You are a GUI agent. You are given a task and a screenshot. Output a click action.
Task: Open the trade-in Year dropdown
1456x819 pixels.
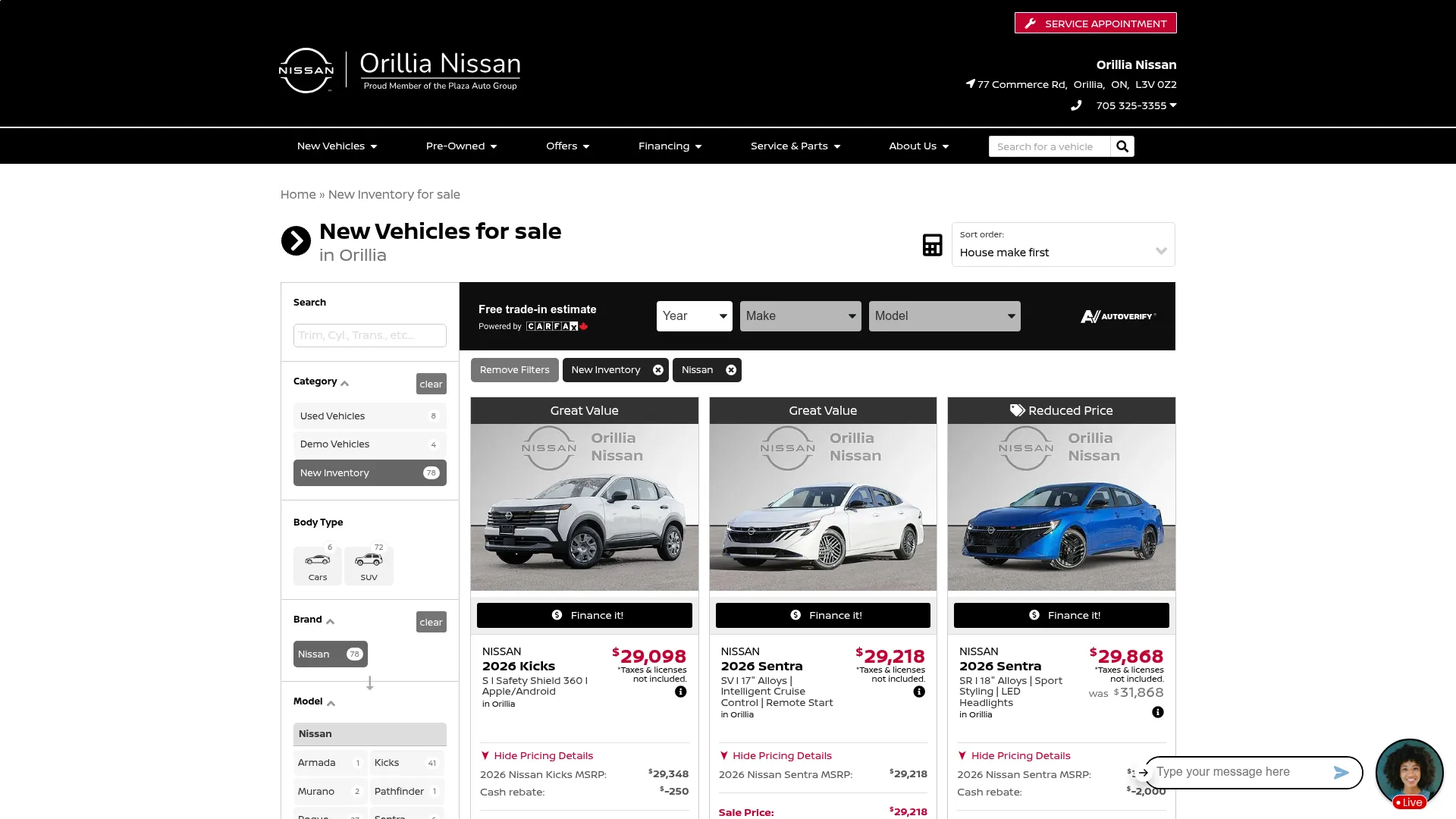pyautogui.click(x=695, y=316)
